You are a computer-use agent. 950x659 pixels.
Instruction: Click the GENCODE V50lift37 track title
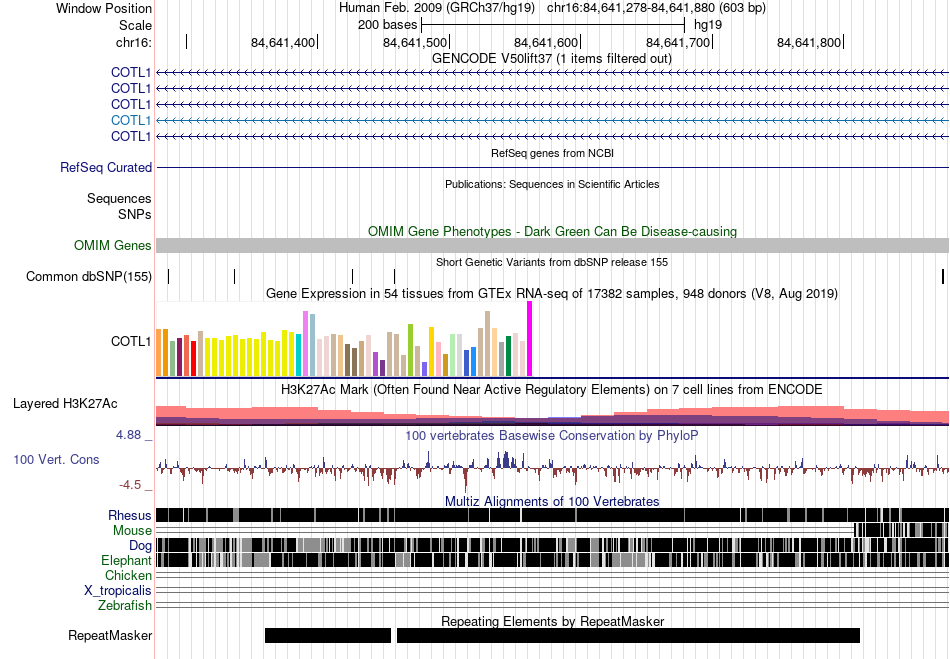click(552, 59)
